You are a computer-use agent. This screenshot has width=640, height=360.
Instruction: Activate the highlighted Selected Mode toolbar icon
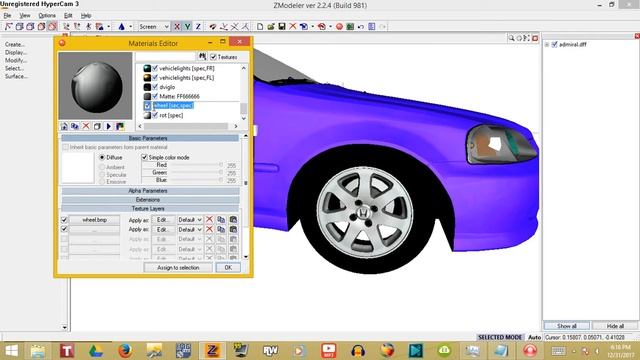tap(52, 27)
